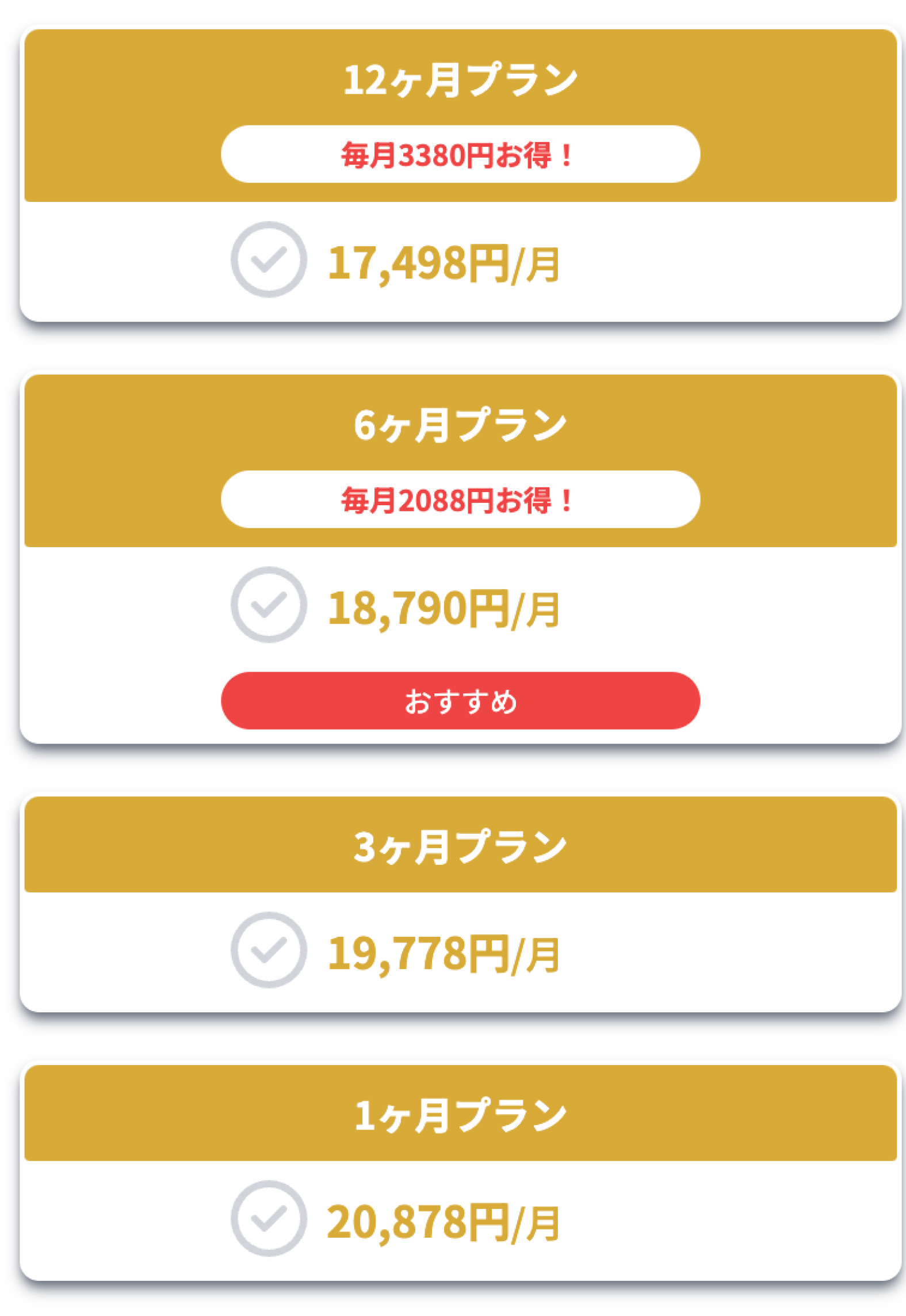Click the 19,778円/月 price text
Image resolution: width=906 pixels, height=1316 pixels.
(x=444, y=954)
